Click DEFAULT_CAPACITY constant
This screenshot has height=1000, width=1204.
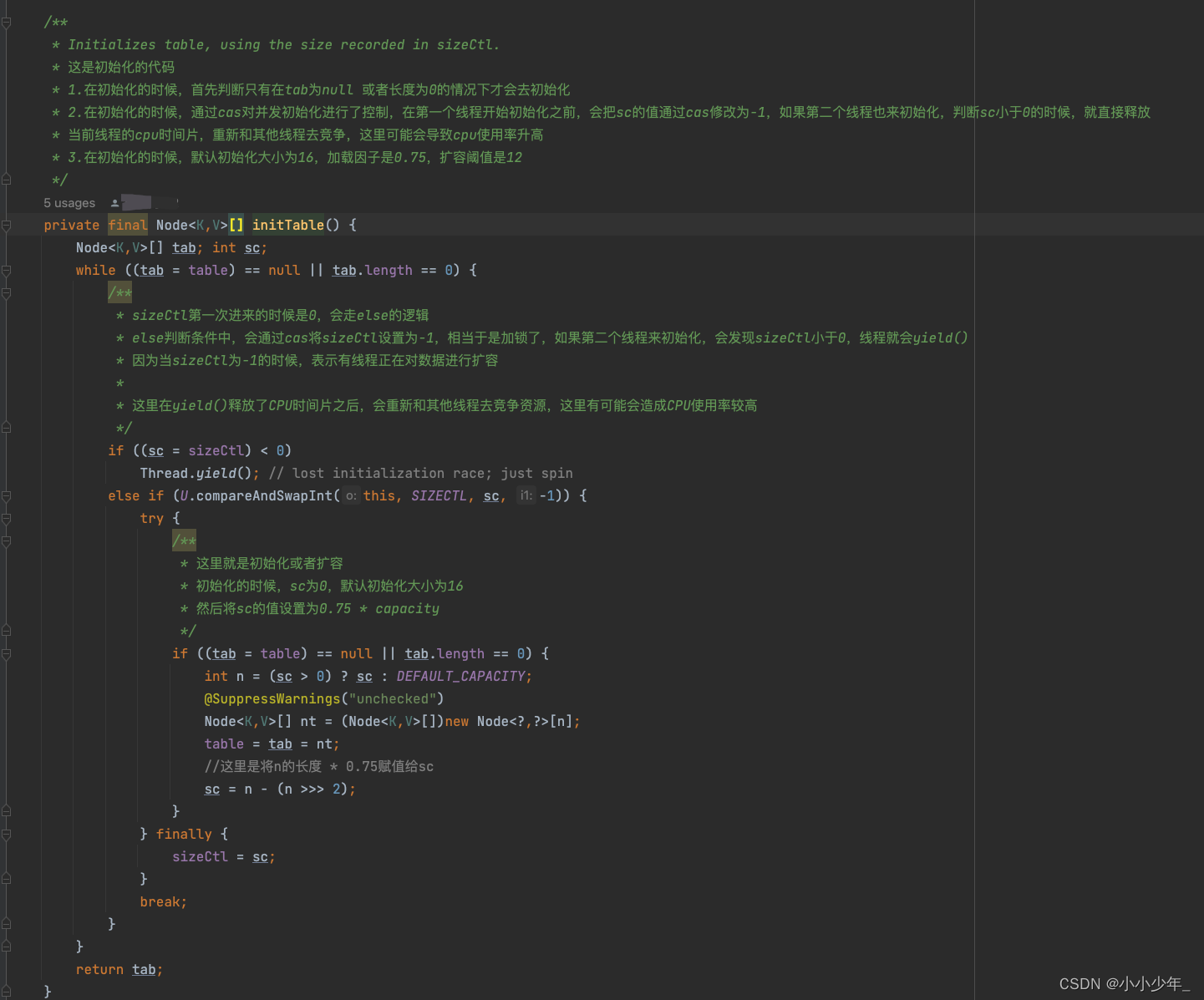tap(461, 676)
